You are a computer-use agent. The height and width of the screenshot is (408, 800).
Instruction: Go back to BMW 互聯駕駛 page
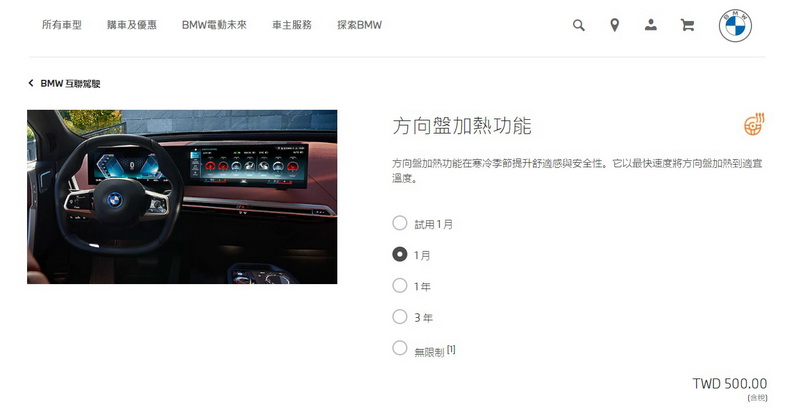[x=70, y=84]
